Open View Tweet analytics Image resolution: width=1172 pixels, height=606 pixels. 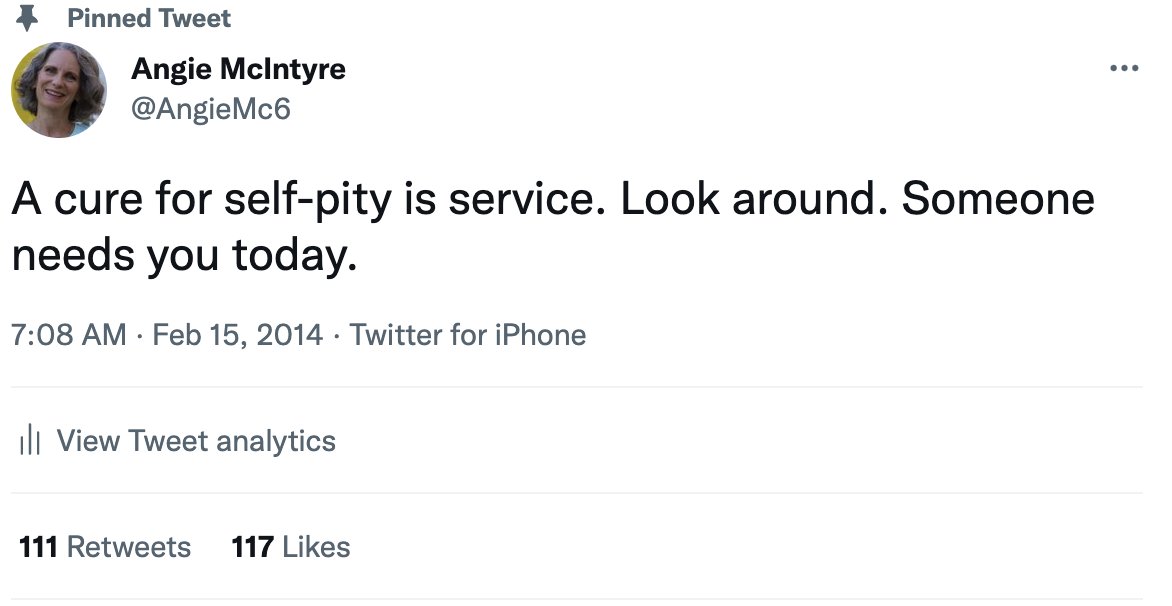(x=196, y=441)
